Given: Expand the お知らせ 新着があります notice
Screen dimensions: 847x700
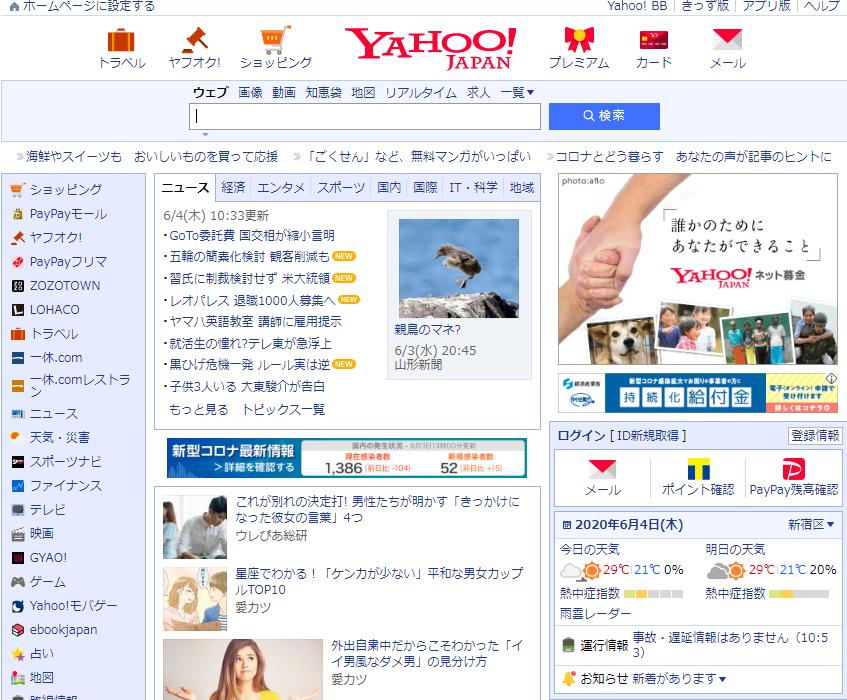Looking at the screenshot, I should (650, 678).
